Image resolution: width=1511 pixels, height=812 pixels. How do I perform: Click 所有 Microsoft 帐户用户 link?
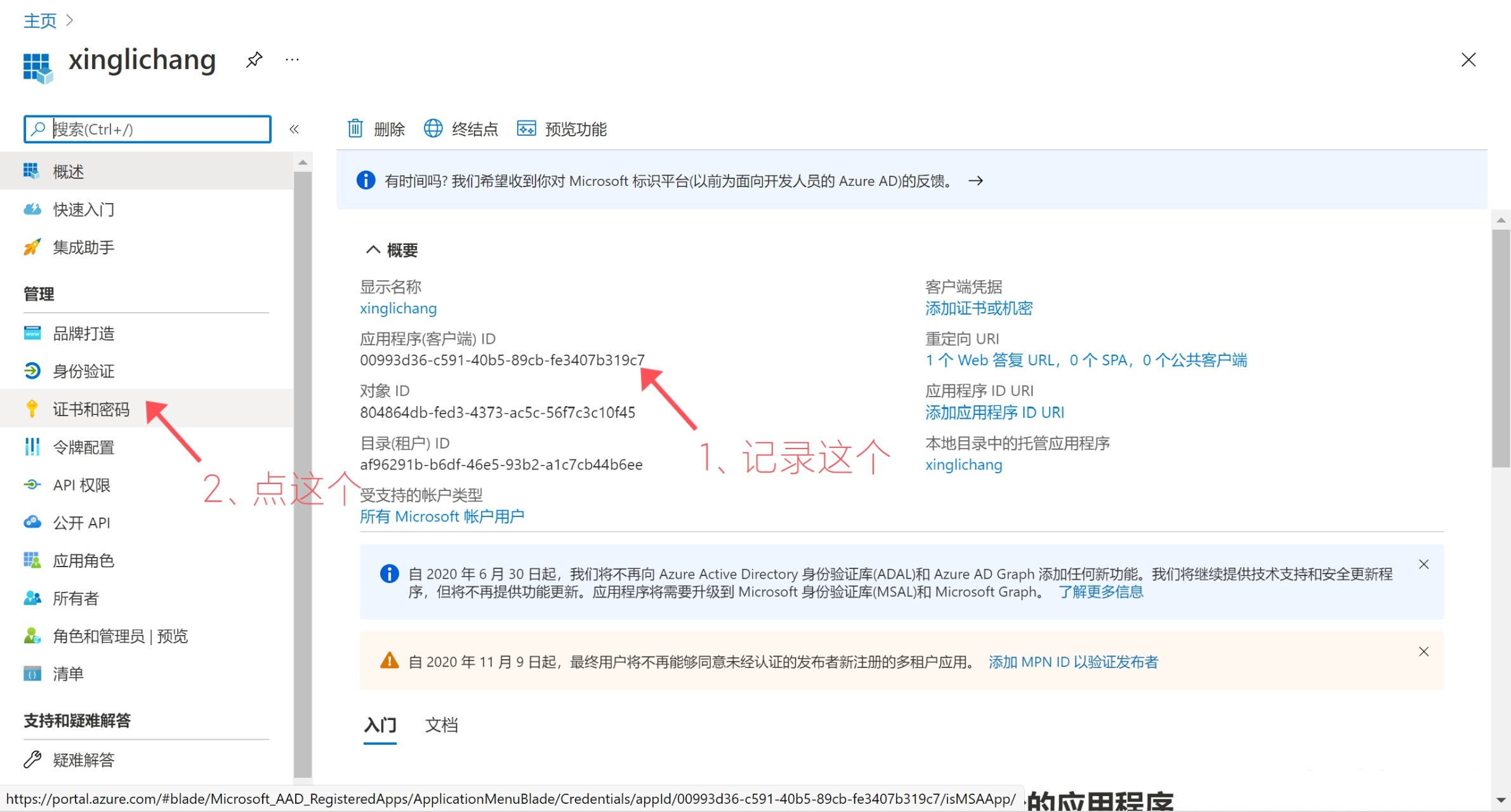tap(442, 516)
